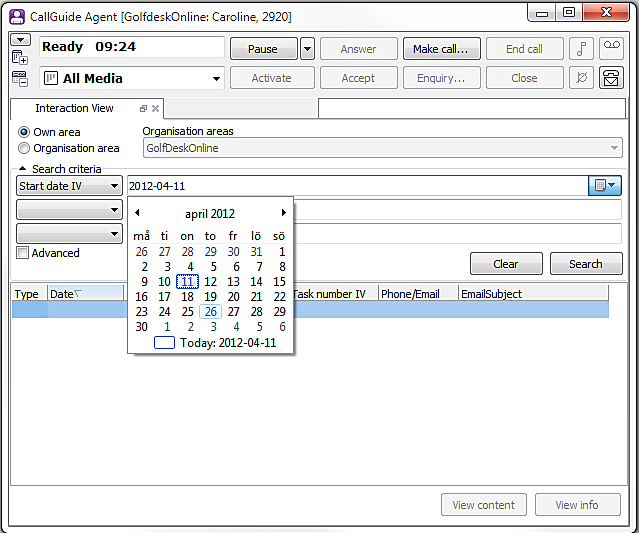Select day 26 in the fifth calendar week
The image size is (639, 533).
point(211,312)
